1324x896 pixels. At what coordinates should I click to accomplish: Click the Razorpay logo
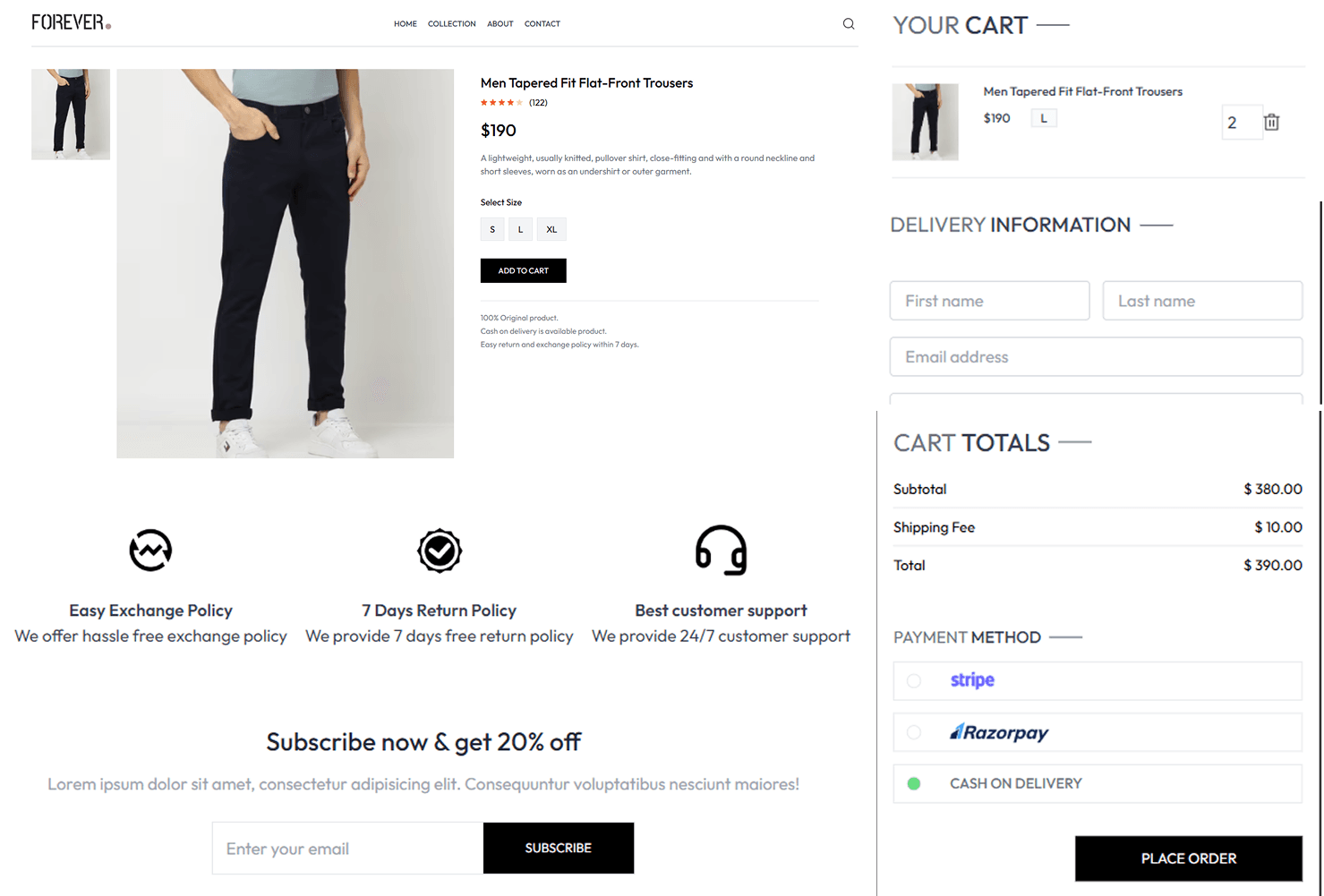point(999,732)
